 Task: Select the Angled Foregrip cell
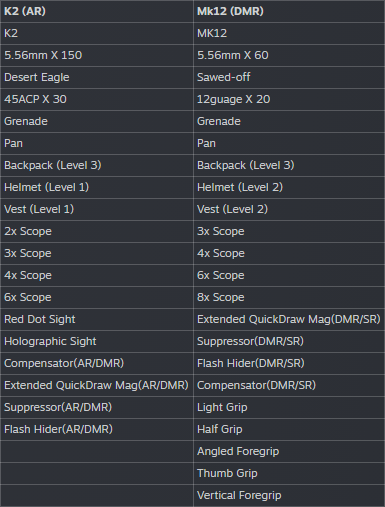(x=289, y=451)
